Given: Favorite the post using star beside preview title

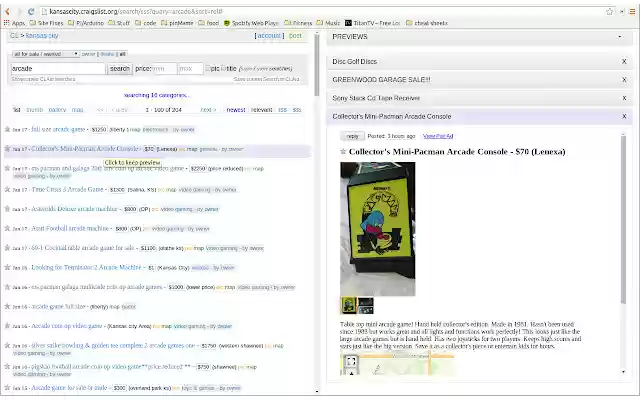Looking at the screenshot, I should point(343,152).
